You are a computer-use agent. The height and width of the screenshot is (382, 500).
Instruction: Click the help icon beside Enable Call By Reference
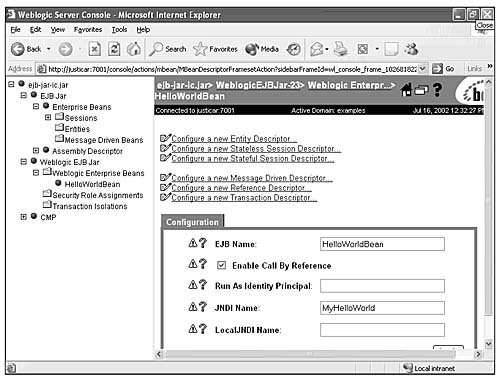[x=203, y=264]
